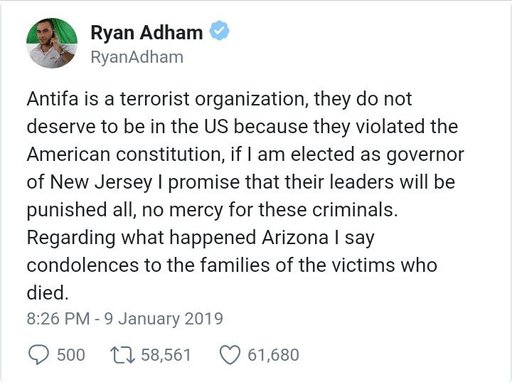Screen dimensions: 512x383
Task: Click the word Antifa in the tweet
Action: (53, 99)
